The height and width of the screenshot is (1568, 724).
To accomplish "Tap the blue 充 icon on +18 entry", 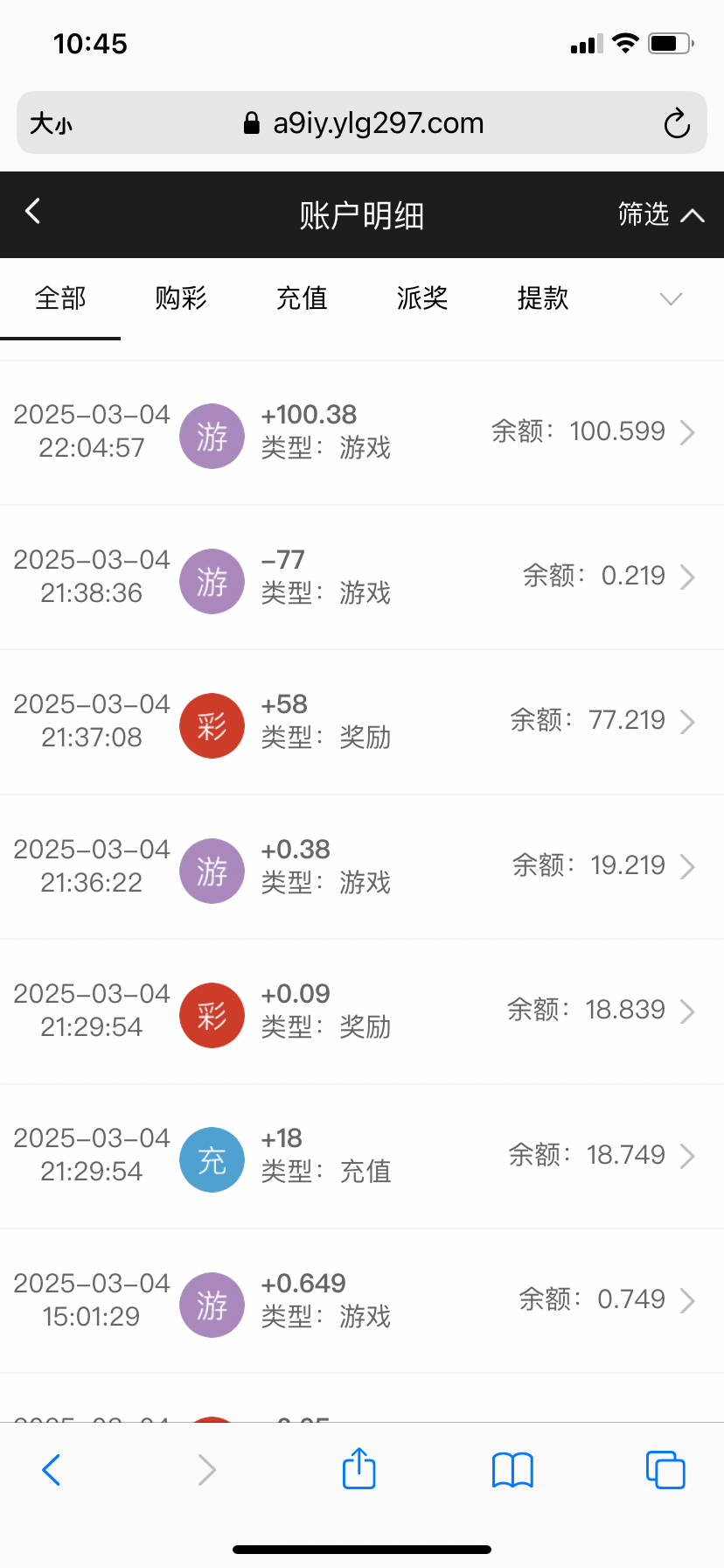I will [212, 1159].
